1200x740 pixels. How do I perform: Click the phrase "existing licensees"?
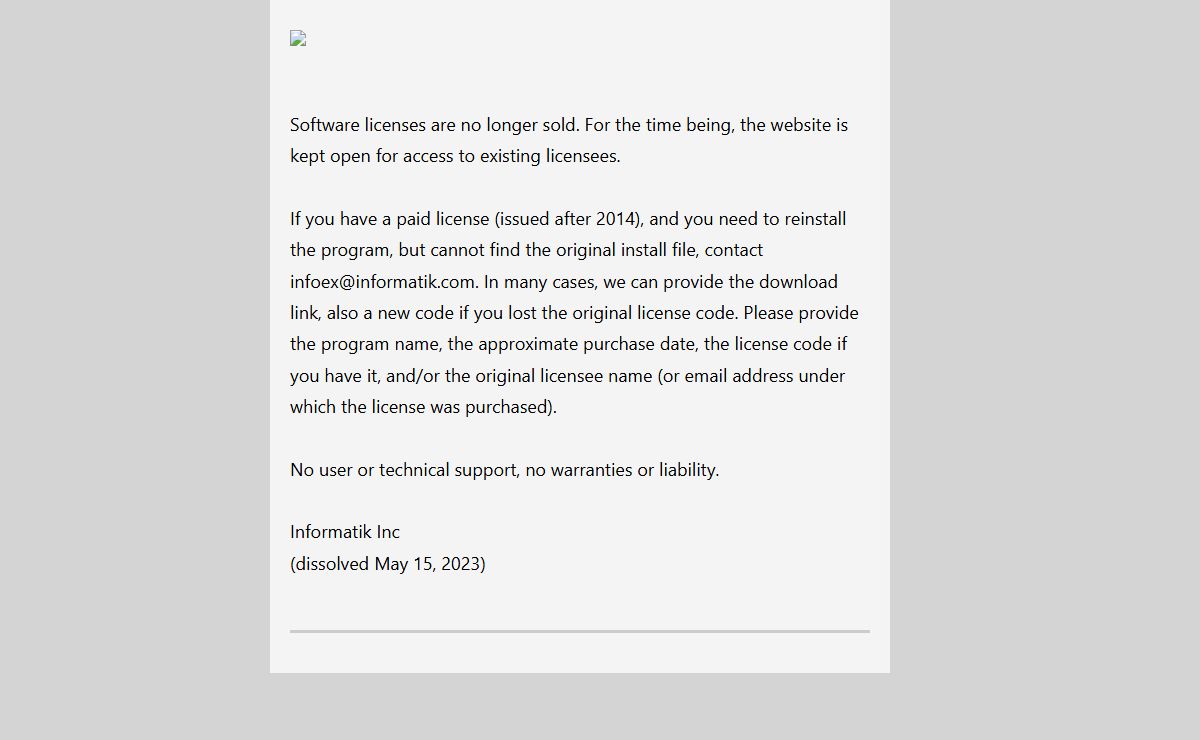[548, 156]
